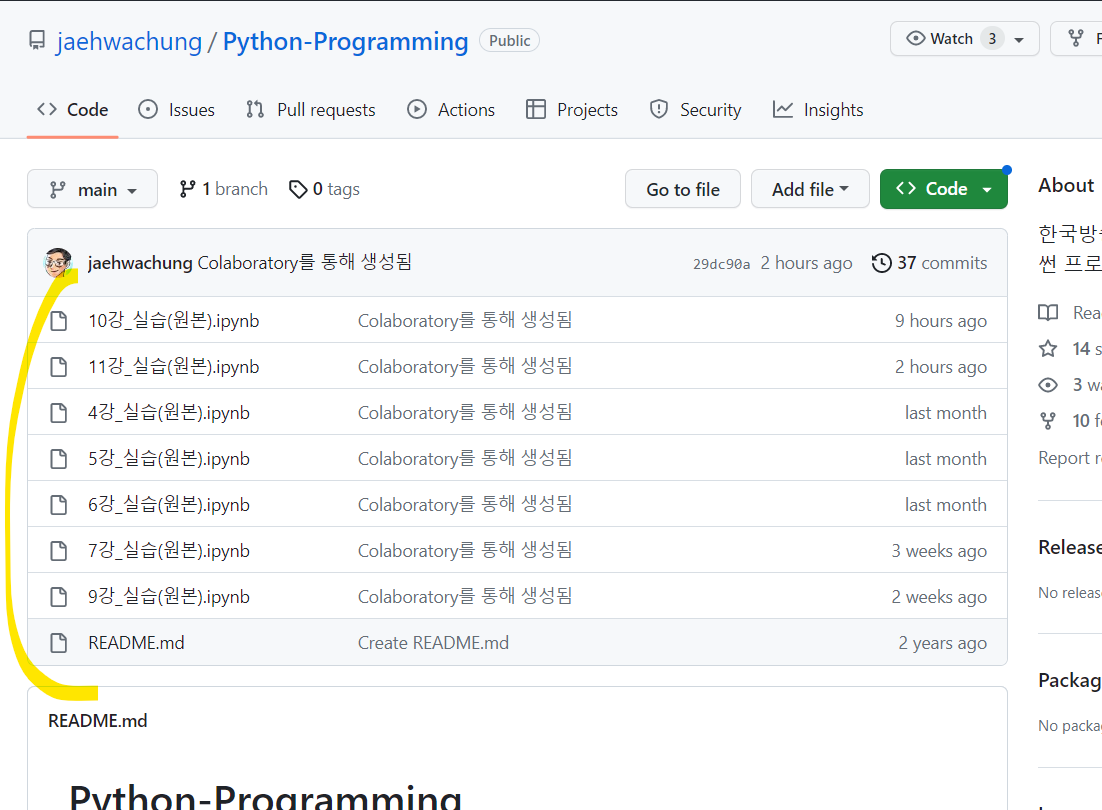Open the Actions tab

tap(450, 110)
